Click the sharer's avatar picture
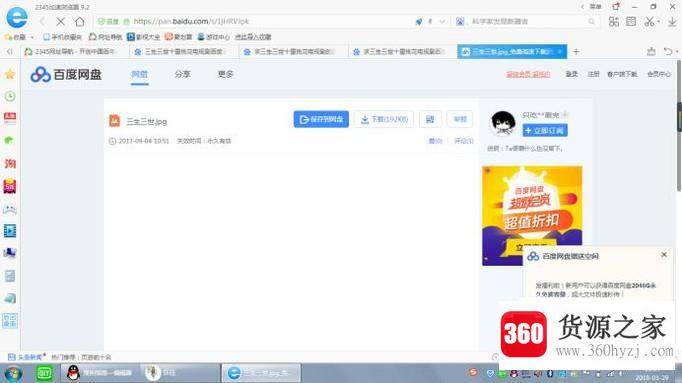Image resolution: width=682 pixels, height=383 pixels. (503, 123)
